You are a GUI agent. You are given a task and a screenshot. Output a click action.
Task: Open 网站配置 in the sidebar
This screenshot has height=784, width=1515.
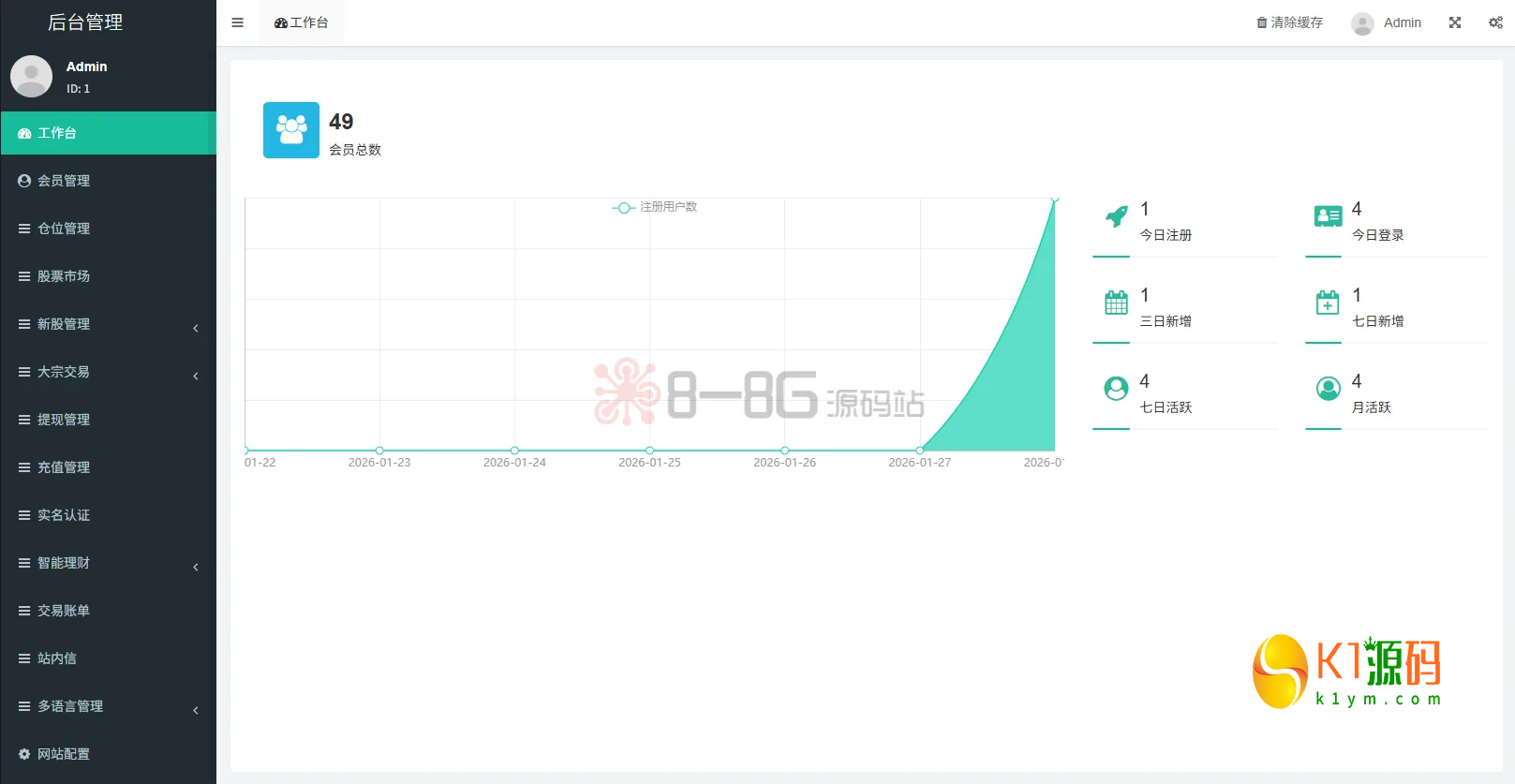(109, 754)
